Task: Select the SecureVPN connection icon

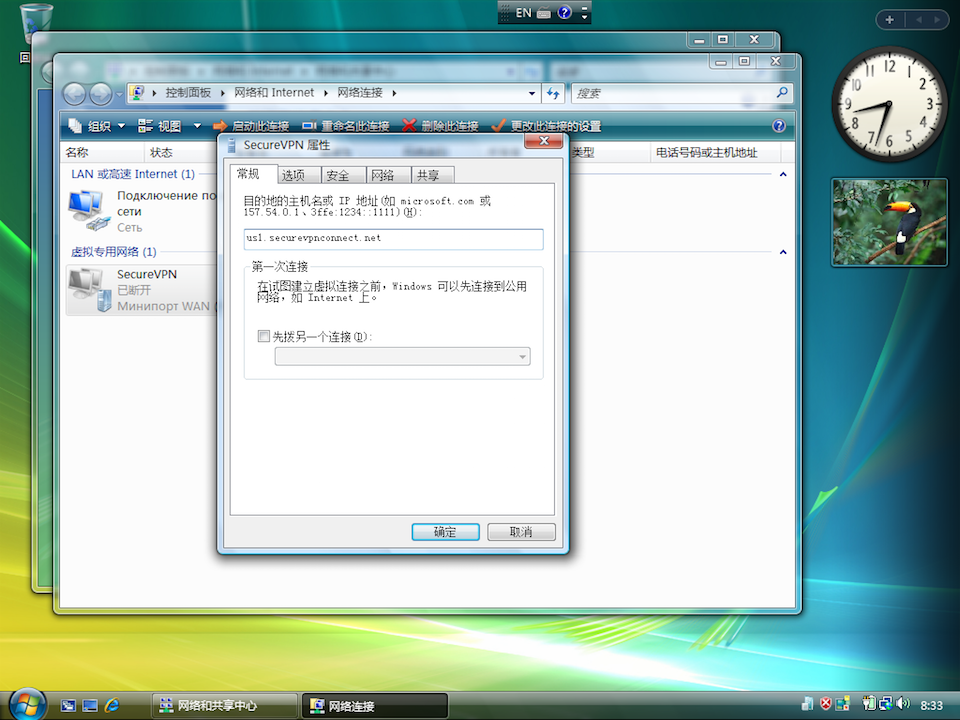Action: point(90,290)
